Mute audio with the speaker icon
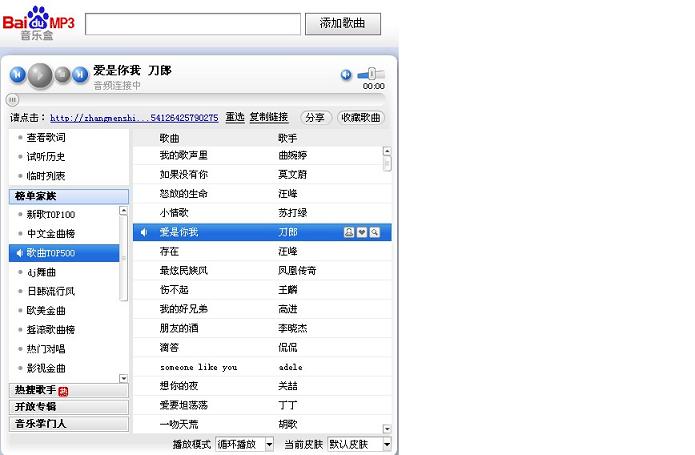The image size is (695, 455). [346, 75]
